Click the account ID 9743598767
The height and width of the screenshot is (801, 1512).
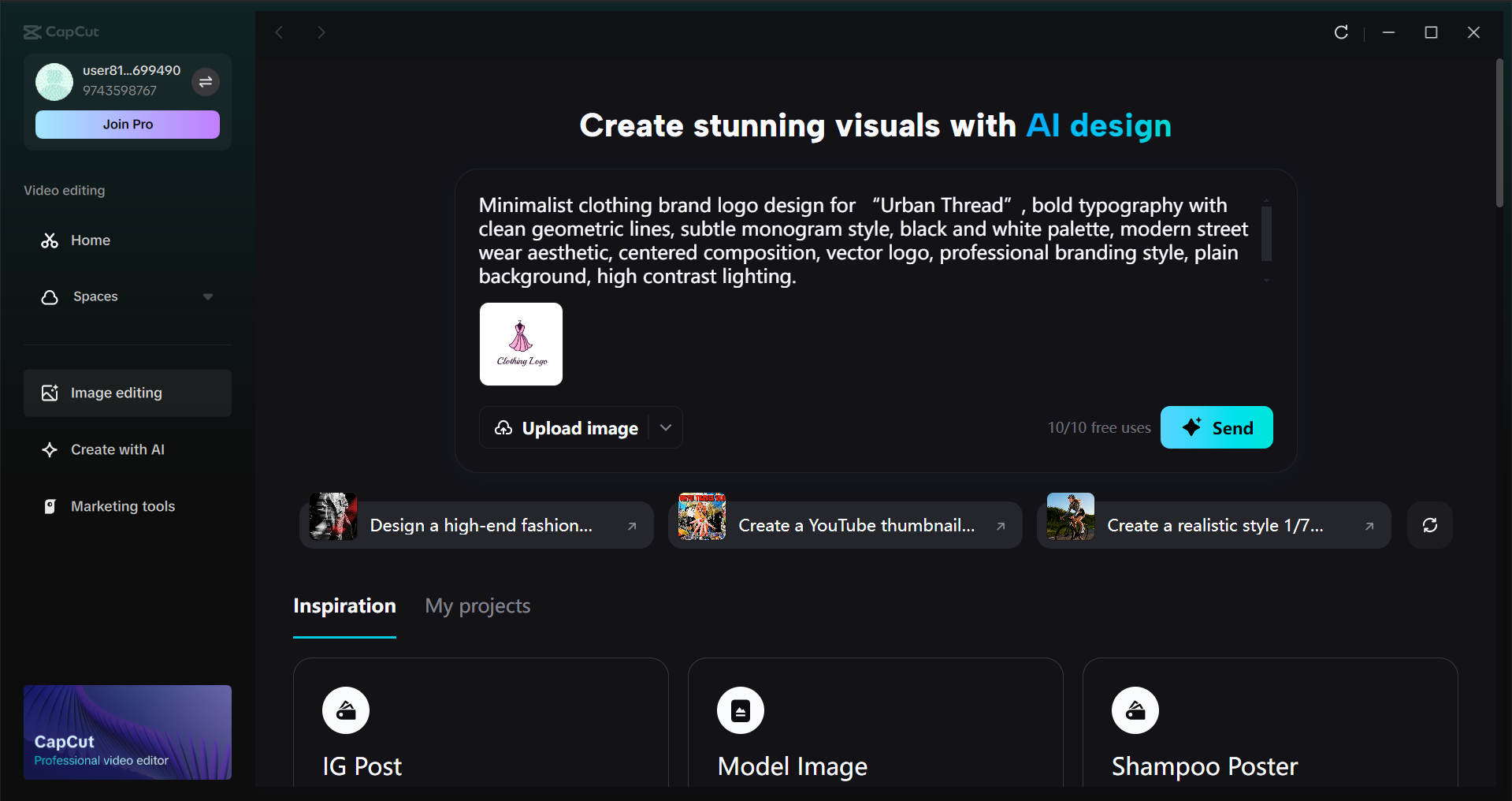(x=120, y=91)
